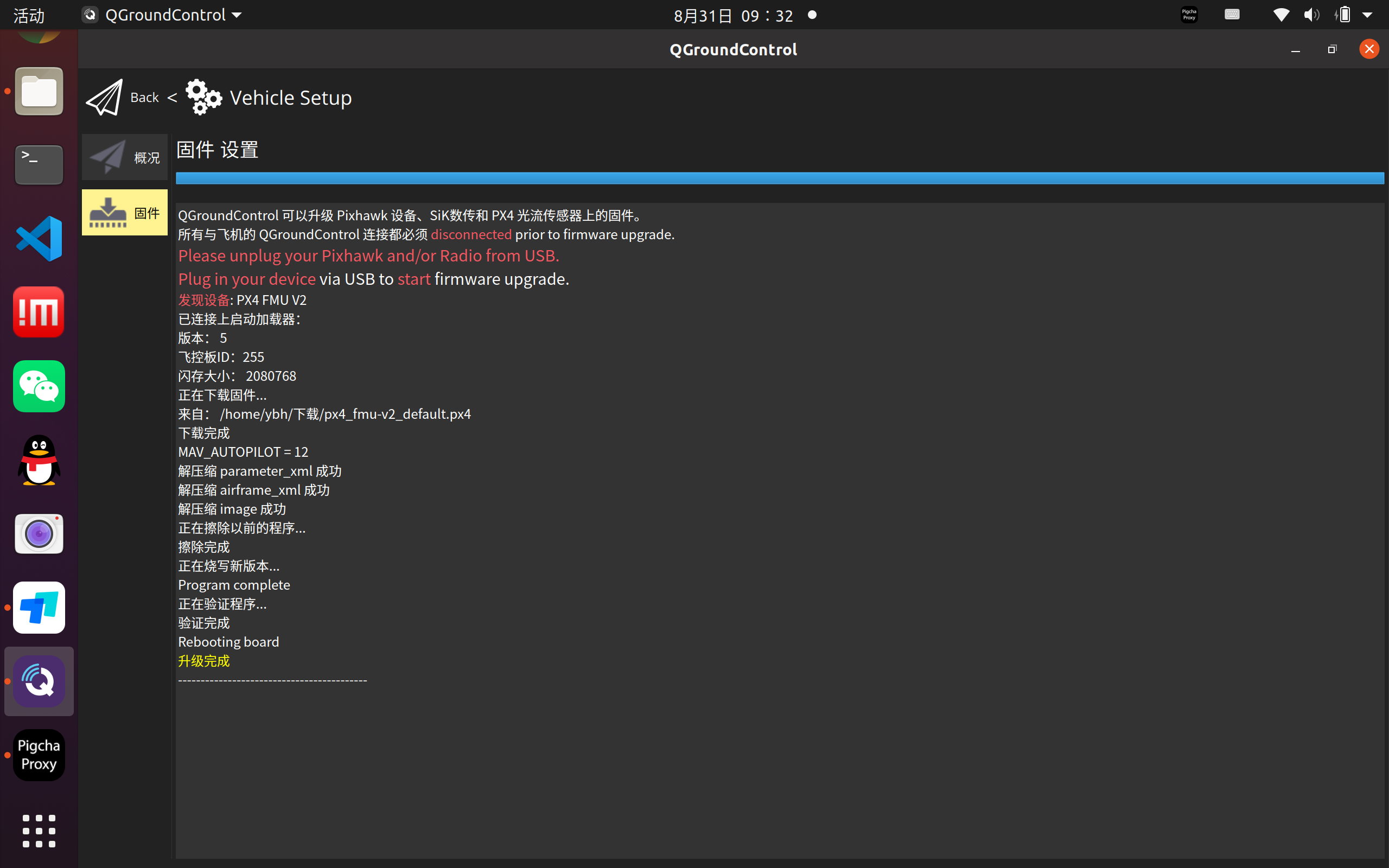Screen dimensions: 1389x868
Task: Click the Vehicle Setup gears icon
Action: (x=203, y=98)
